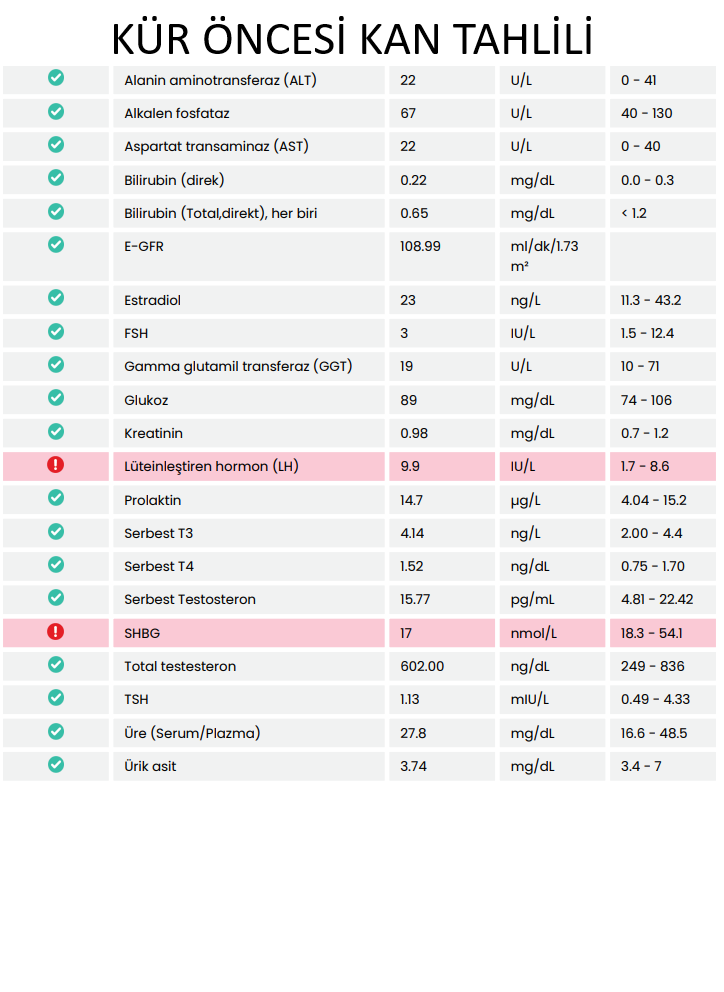Click the green check icon beside Kreatinin
The height and width of the screenshot is (992, 724).
tap(56, 431)
